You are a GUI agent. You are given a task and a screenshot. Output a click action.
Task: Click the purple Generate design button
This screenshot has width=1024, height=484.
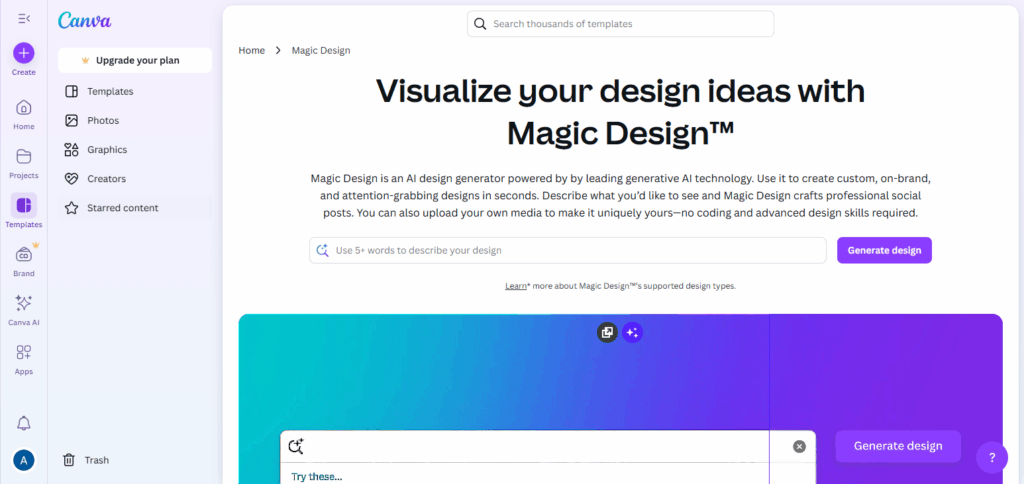(884, 250)
